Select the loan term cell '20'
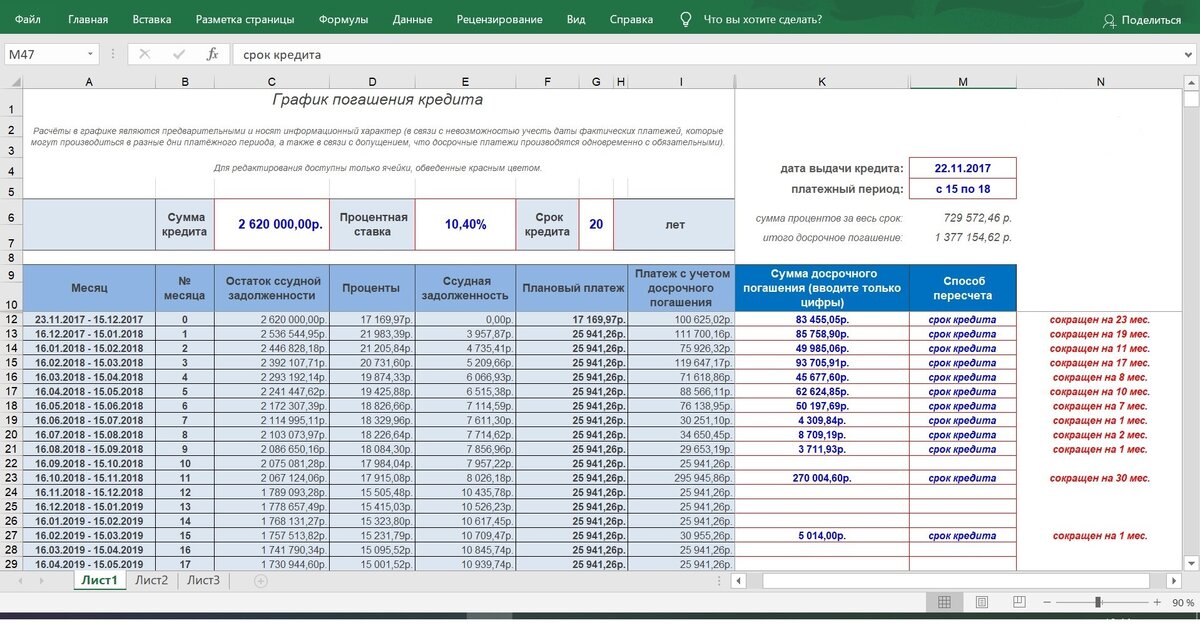This screenshot has width=1200, height=630. point(596,225)
